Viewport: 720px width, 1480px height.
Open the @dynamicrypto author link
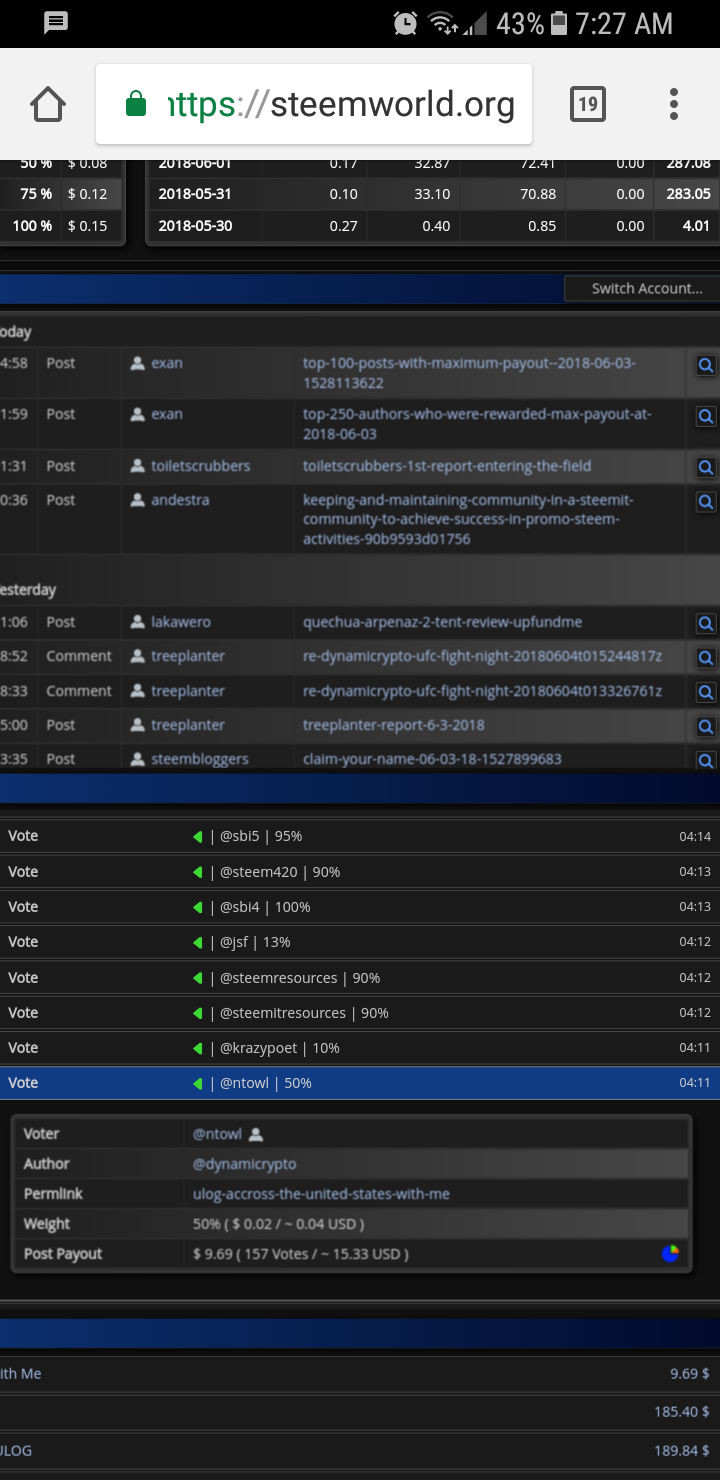coord(245,1164)
